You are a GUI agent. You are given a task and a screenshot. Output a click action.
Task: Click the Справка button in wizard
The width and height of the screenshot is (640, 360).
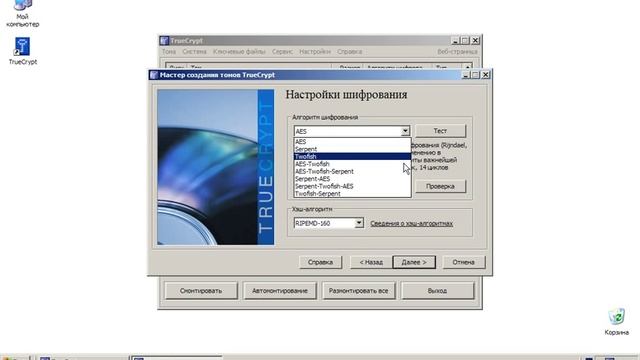point(320,262)
